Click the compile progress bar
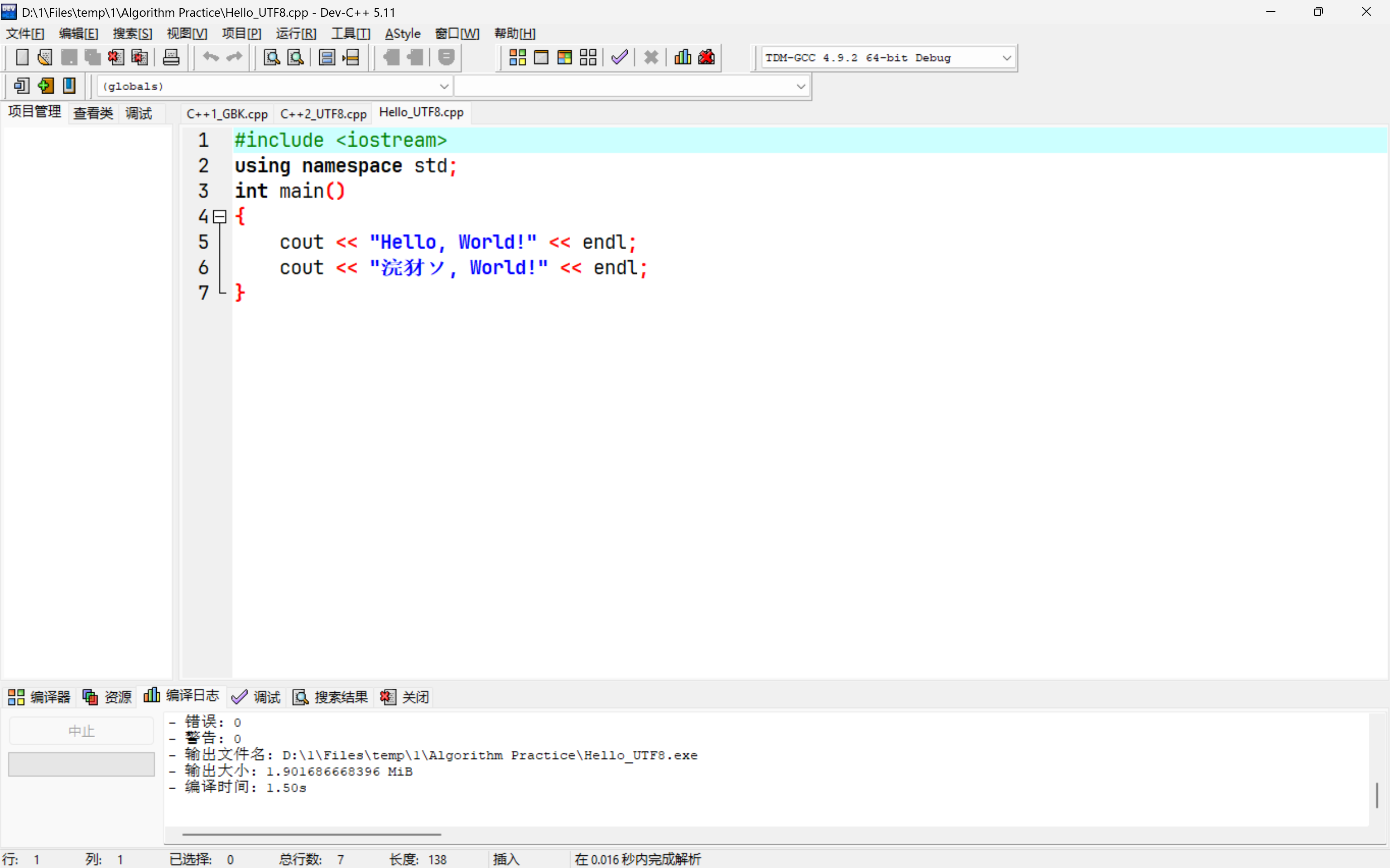The image size is (1390, 868). [x=82, y=764]
